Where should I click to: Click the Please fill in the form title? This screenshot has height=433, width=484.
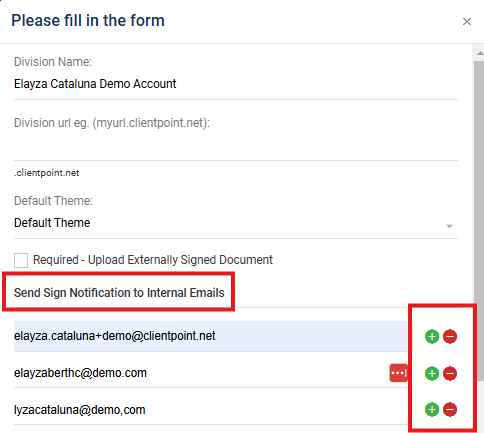click(88, 21)
